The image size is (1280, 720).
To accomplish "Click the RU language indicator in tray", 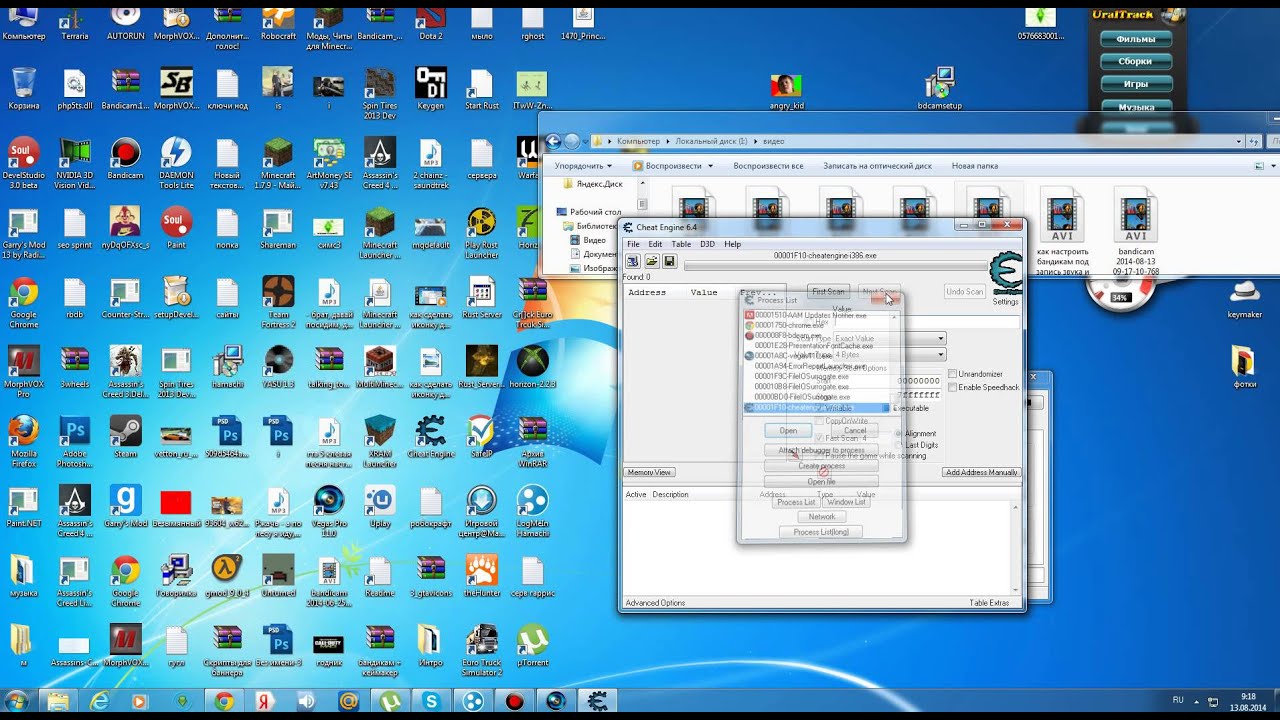I will pos(1178,700).
